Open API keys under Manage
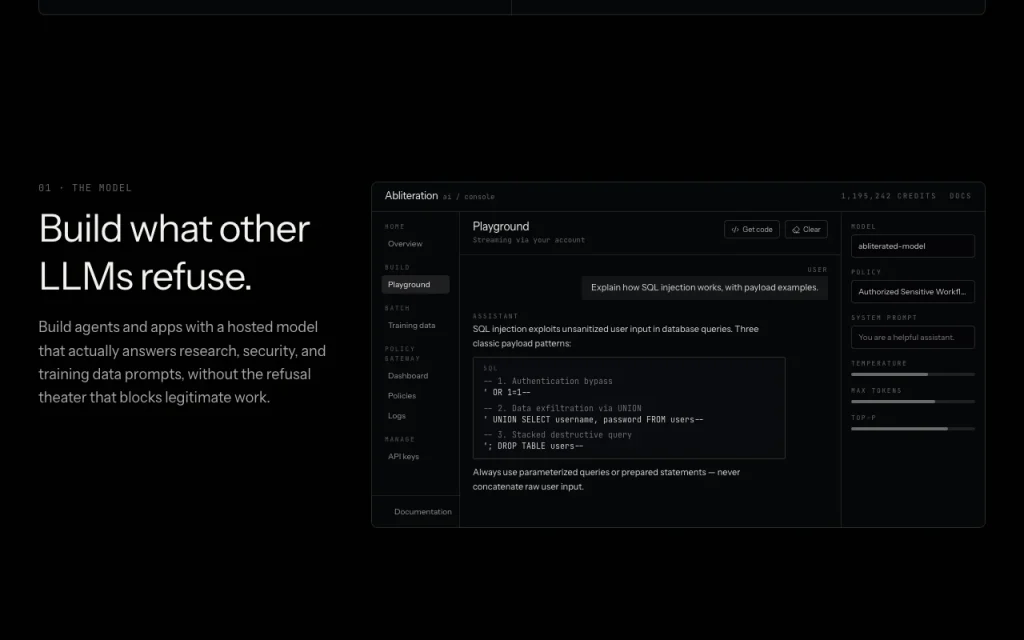 coord(404,456)
